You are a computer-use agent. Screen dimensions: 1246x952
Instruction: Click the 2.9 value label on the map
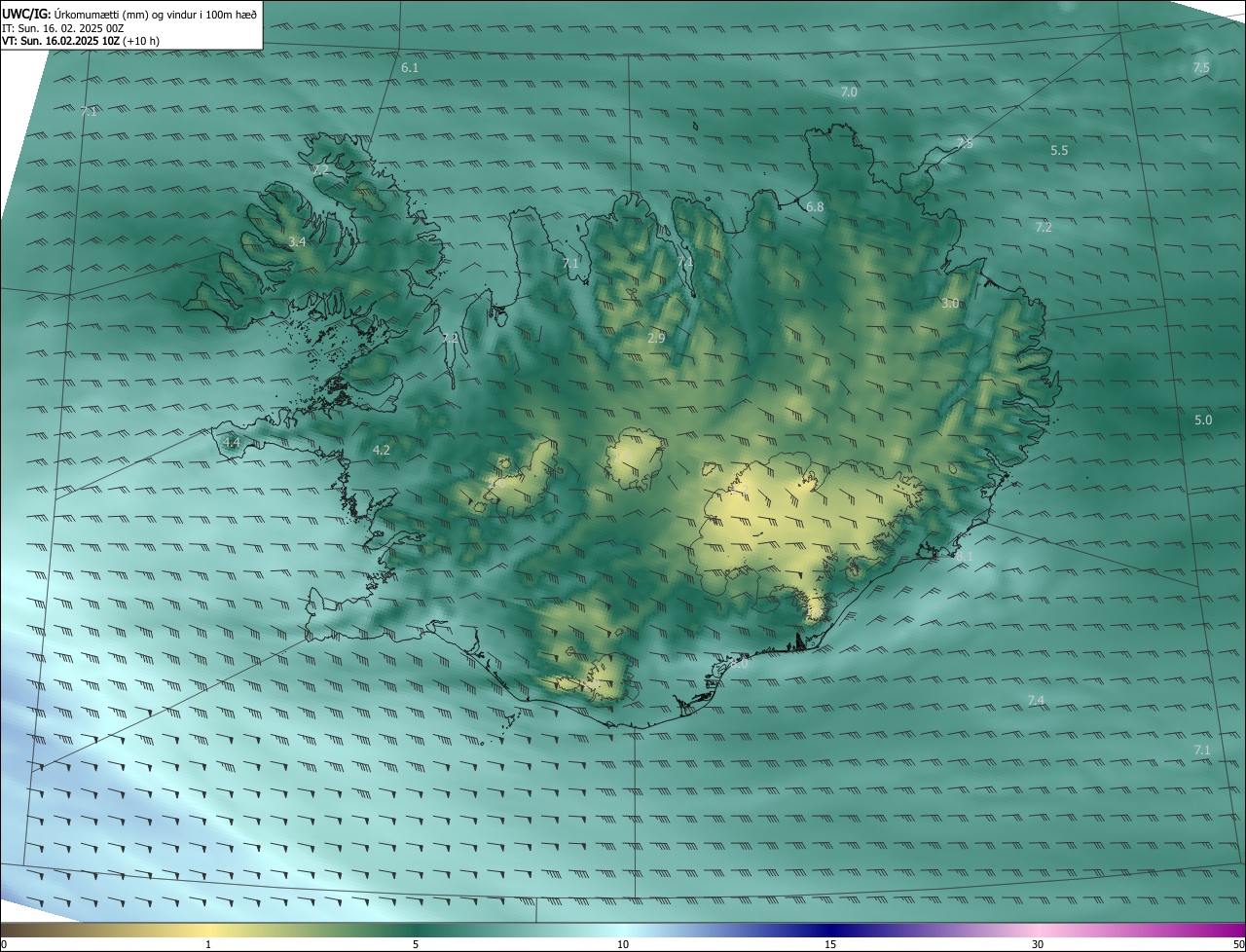coord(656,339)
